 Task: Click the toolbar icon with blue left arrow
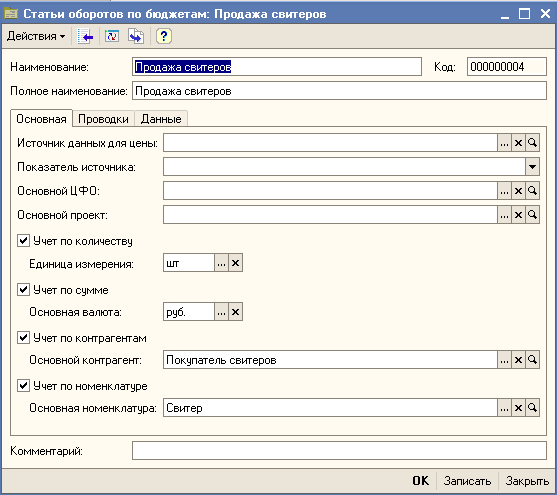point(85,36)
